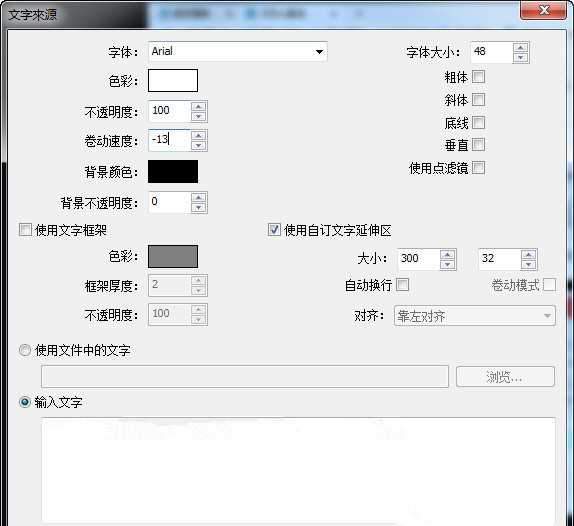The height and width of the screenshot is (526, 574).
Task: Decrease 卷动速度 with the down arrow
Action: [199, 145]
